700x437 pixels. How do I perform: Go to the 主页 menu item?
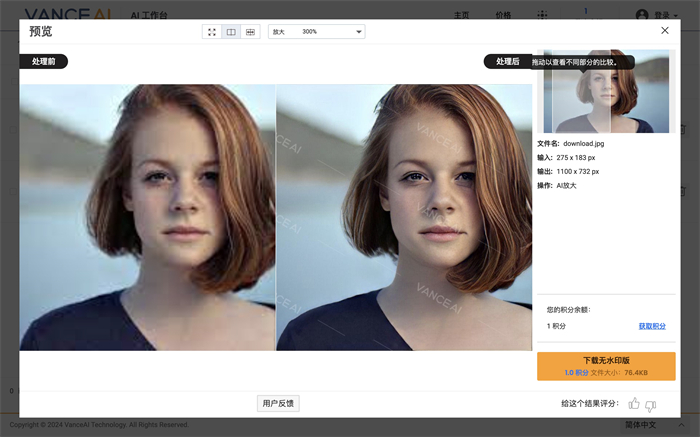coord(461,15)
